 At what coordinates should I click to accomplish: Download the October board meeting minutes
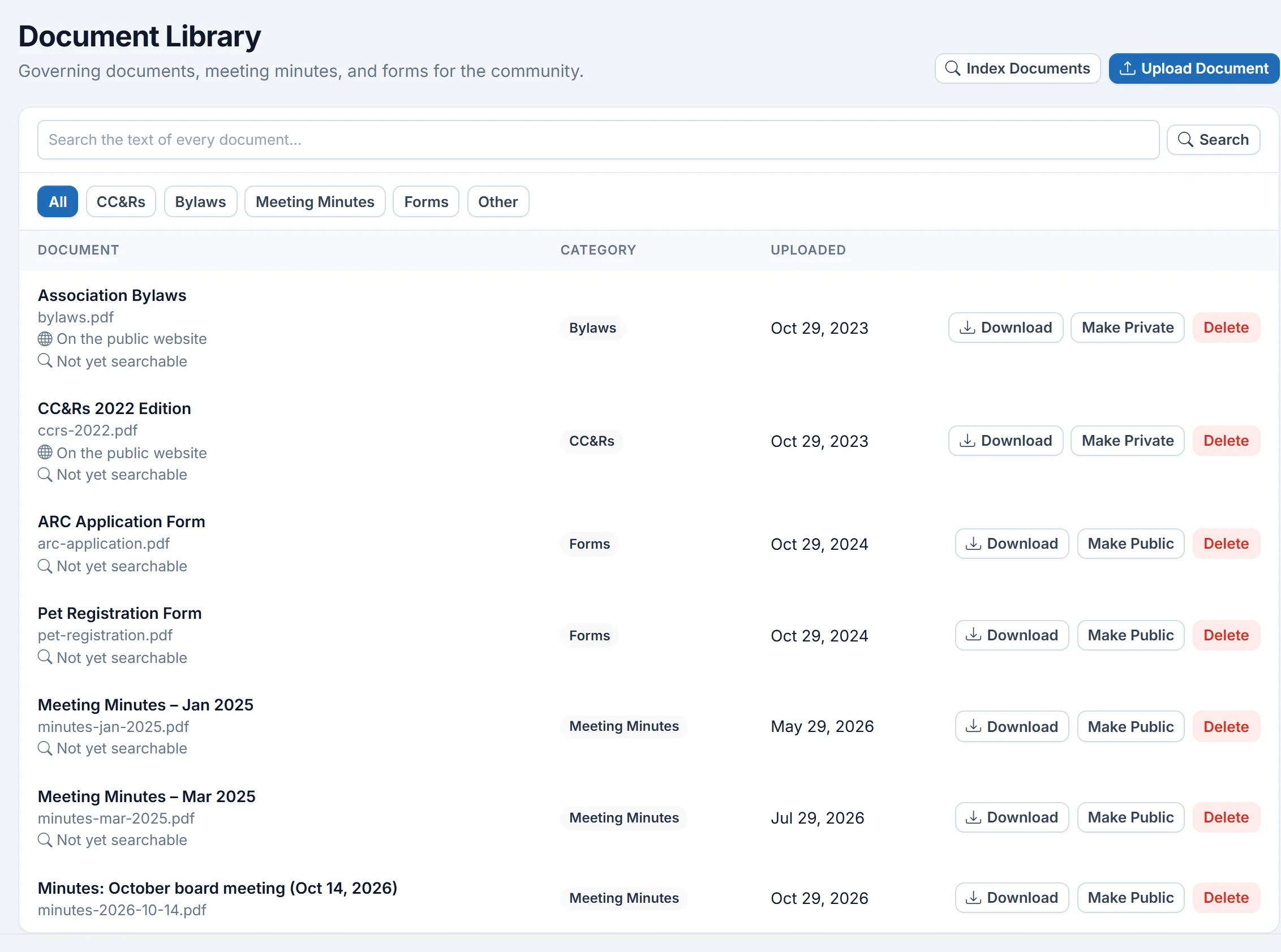point(1012,898)
